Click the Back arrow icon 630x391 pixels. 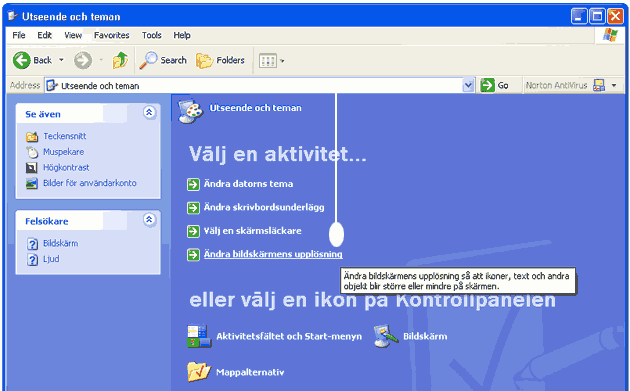[21, 60]
